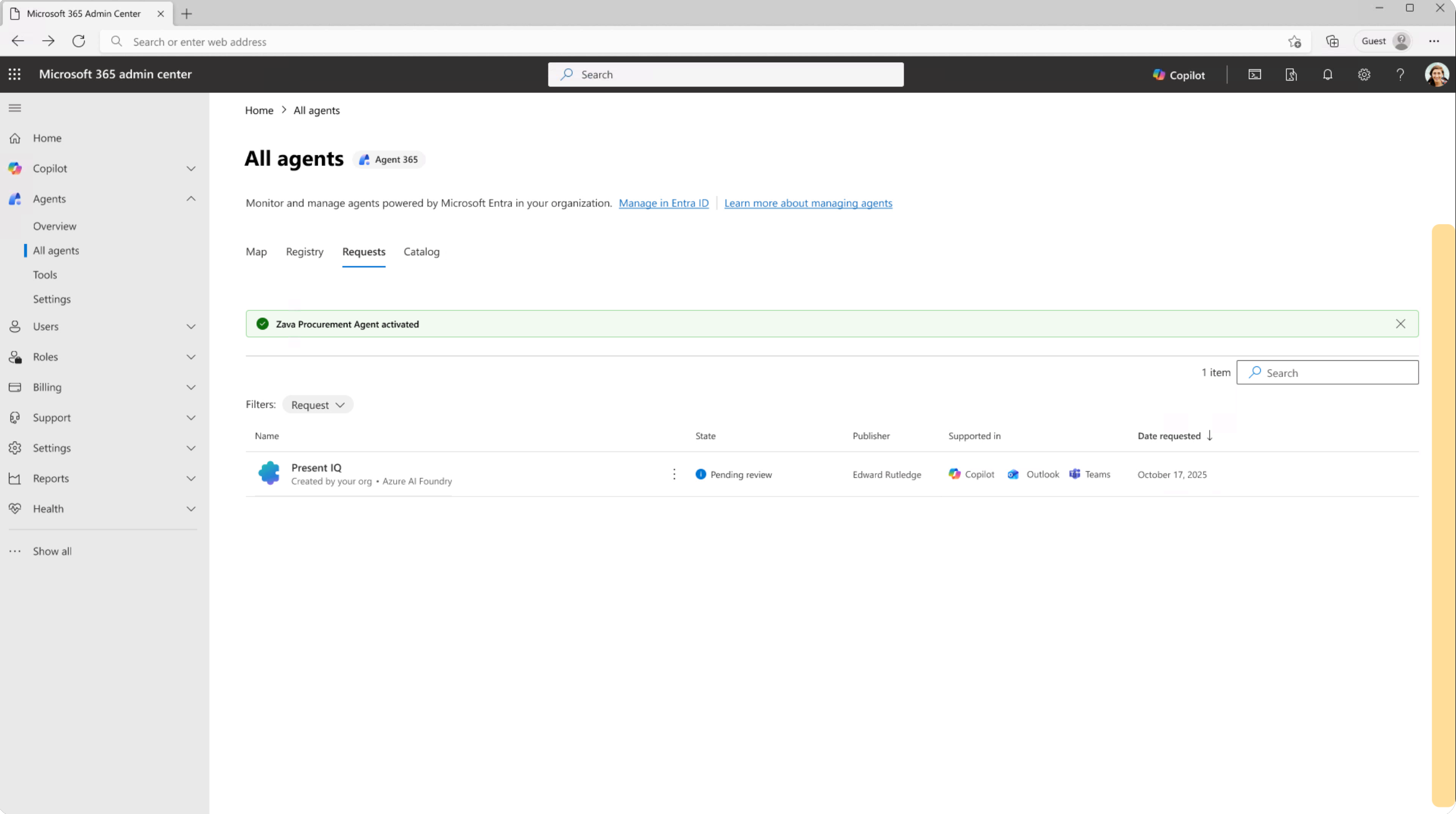The height and width of the screenshot is (814, 1456).
Task: Open the settings gear in the header
Action: [1364, 75]
